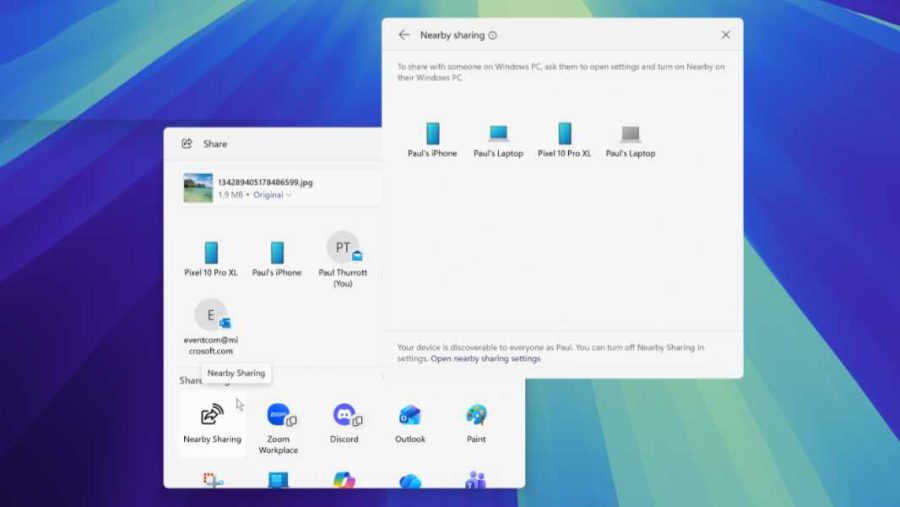
Task: Share using the Snipping Tool icon
Action: point(212,479)
